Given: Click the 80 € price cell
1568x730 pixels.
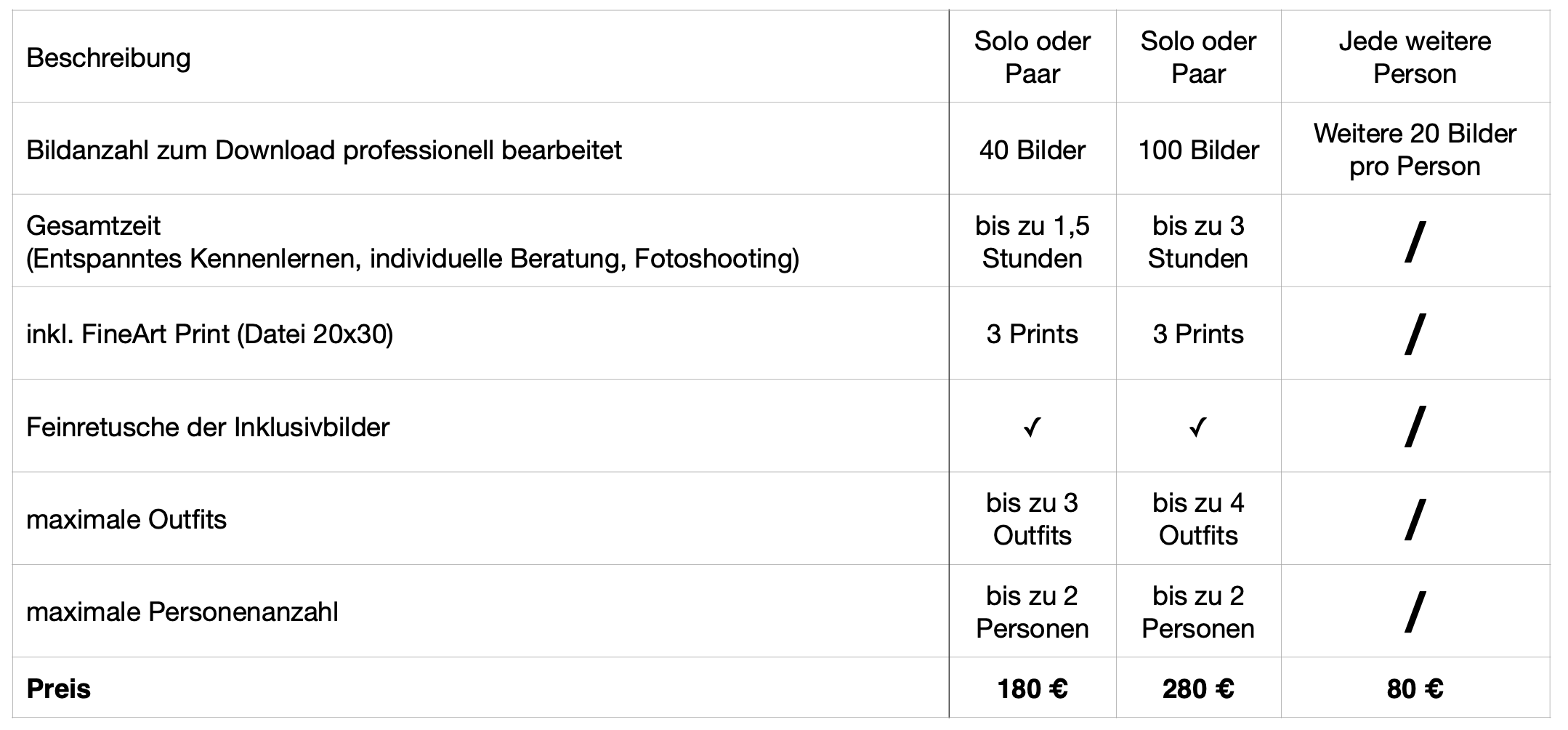Looking at the screenshot, I should 1415,689.
